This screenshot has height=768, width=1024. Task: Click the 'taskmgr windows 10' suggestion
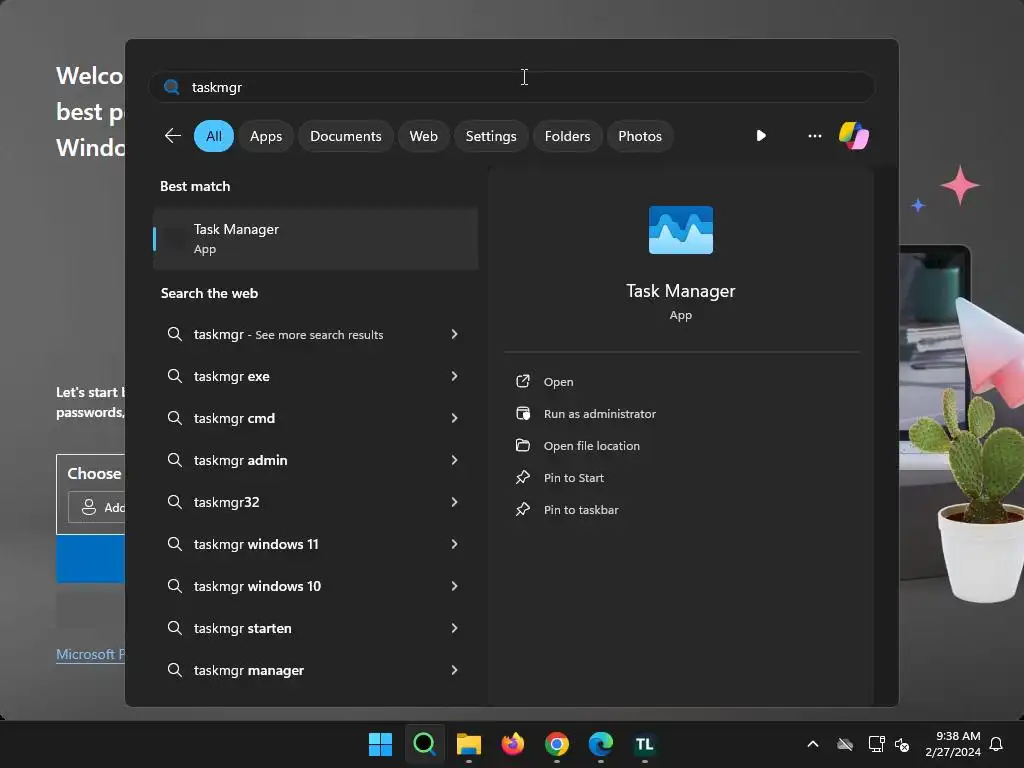[257, 586]
